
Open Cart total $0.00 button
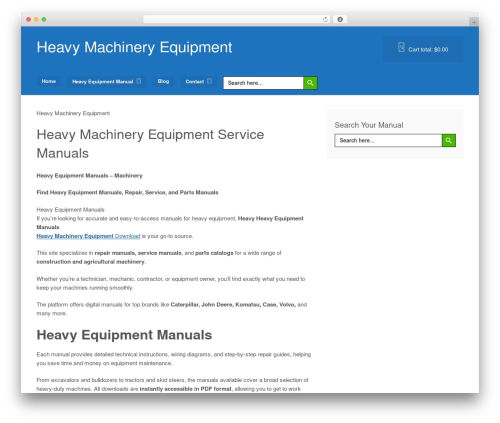[x=423, y=49]
